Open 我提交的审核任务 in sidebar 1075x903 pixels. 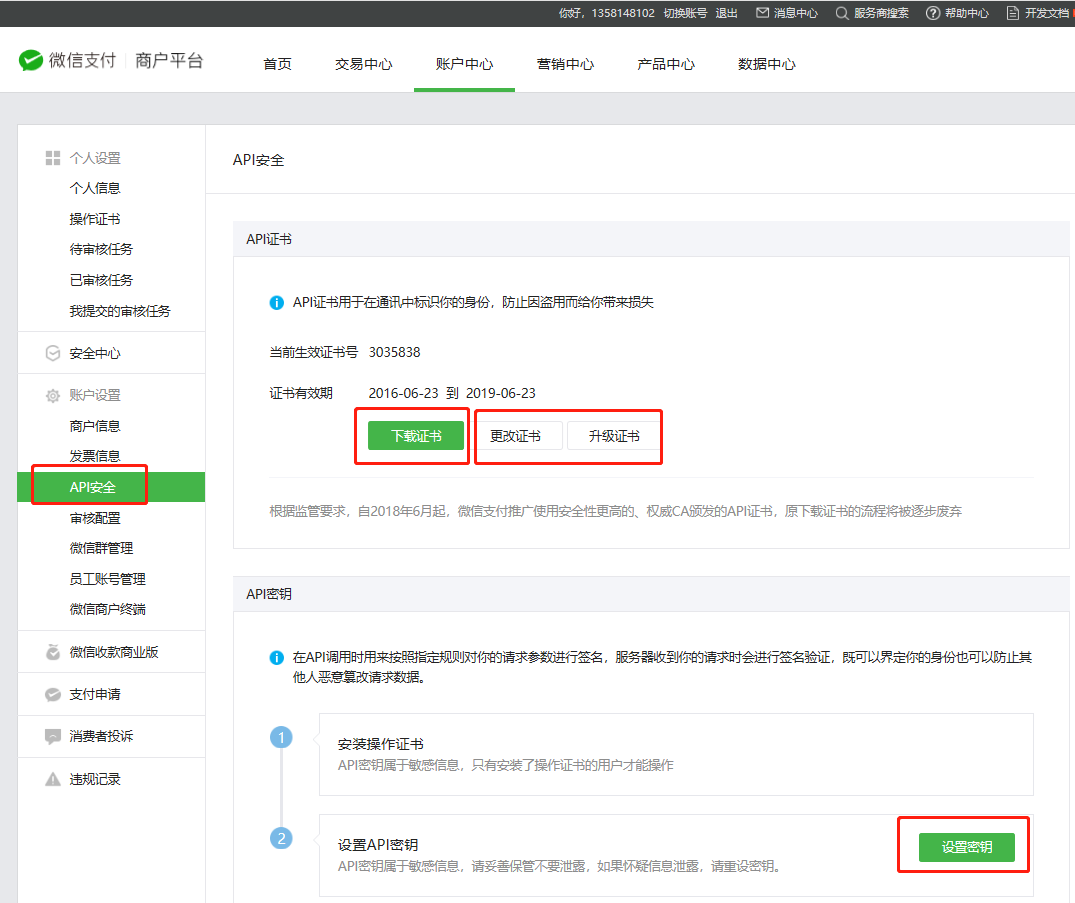point(120,311)
